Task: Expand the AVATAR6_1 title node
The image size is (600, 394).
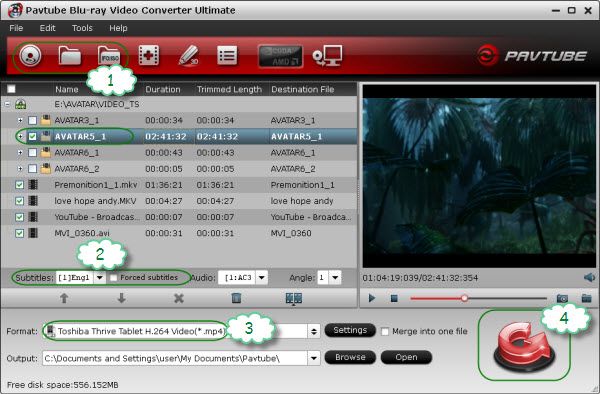Action: pyautogui.click(x=20, y=152)
